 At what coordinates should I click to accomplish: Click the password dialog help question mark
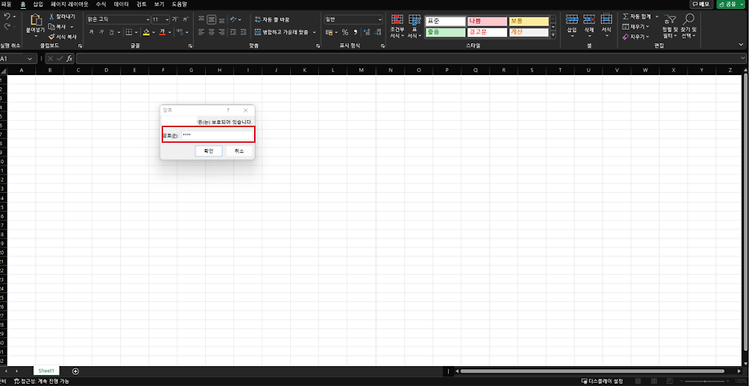pyautogui.click(x=228, y=110)
